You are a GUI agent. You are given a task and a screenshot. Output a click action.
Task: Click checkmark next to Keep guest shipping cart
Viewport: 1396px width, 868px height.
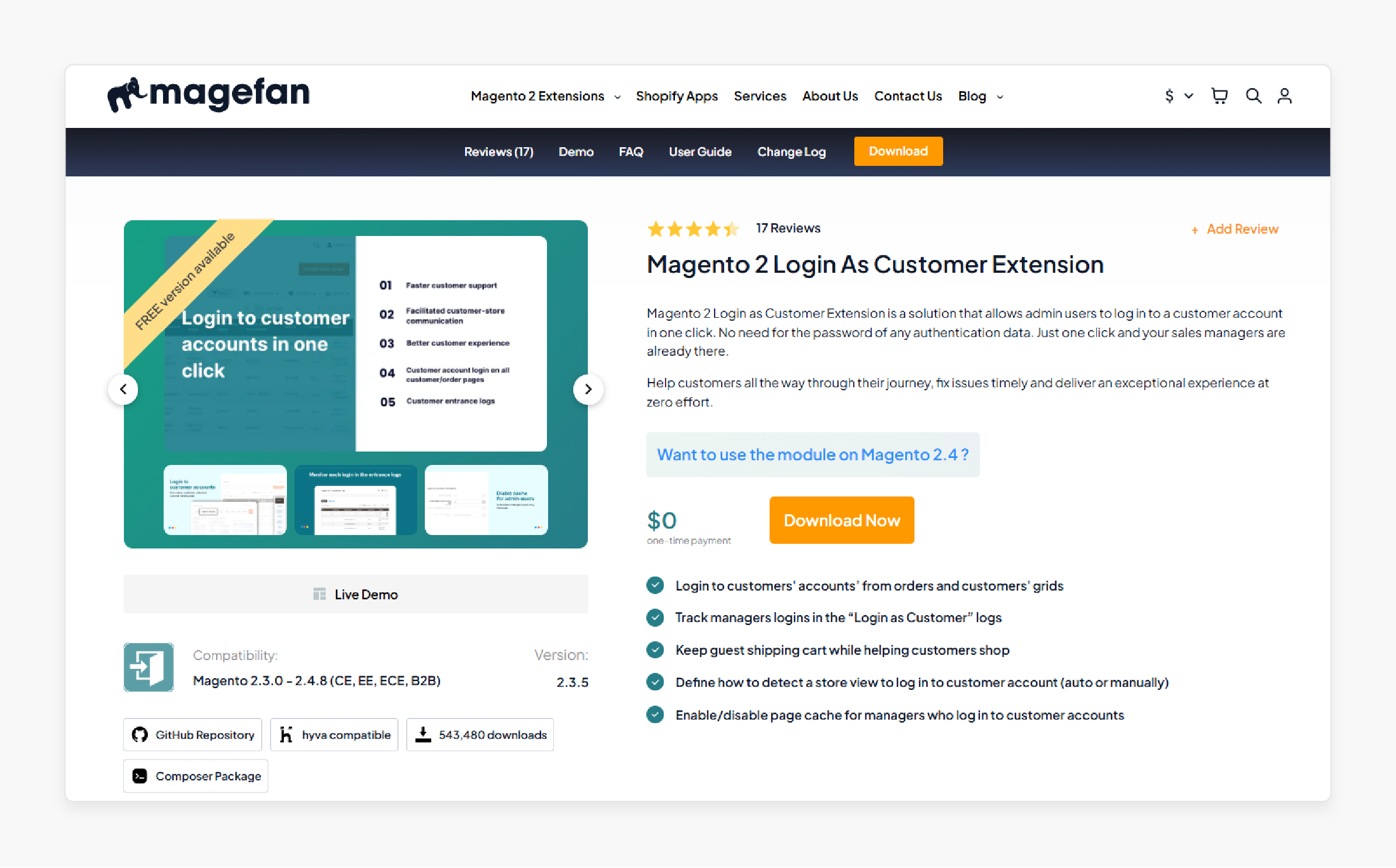point(655,650)
